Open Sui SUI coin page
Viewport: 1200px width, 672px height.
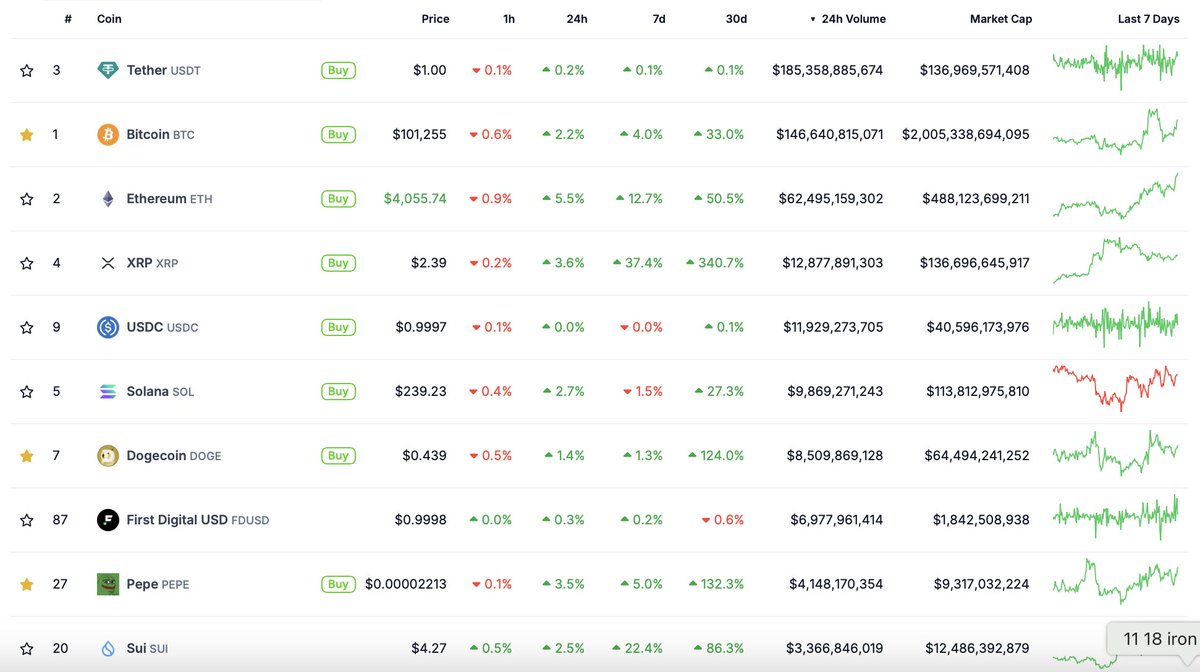click(x=147, y=648)
